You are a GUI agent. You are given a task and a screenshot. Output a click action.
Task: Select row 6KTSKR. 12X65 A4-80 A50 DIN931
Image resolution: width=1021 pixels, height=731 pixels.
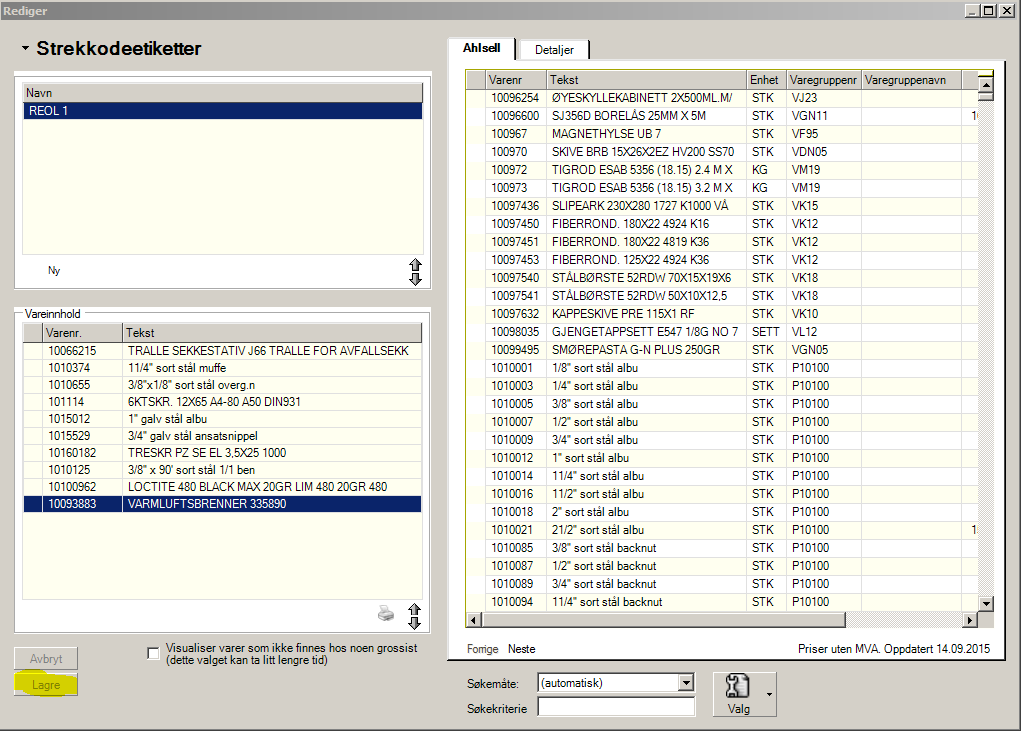223,402
